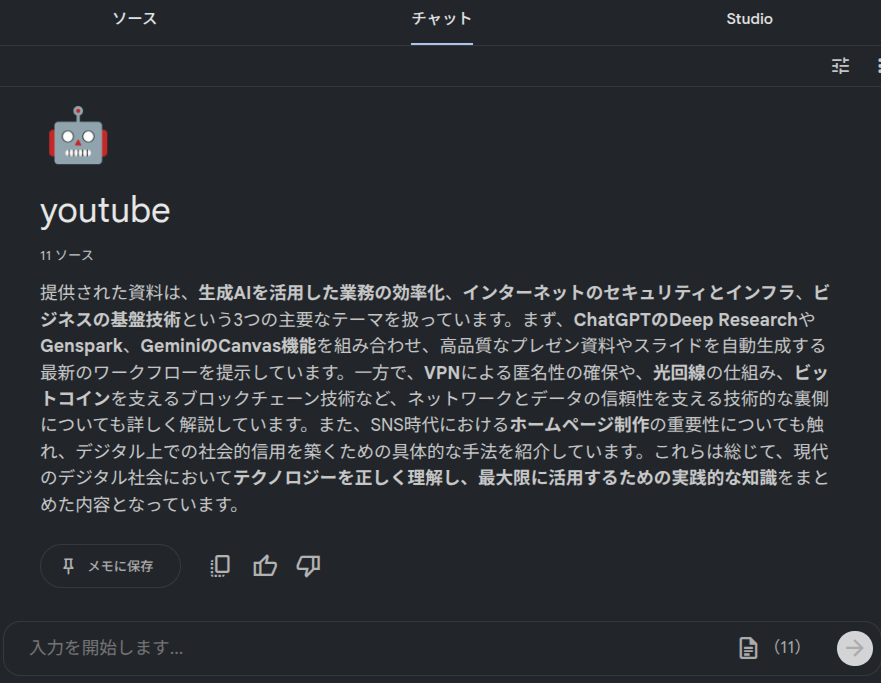Open the menu icon at the far top right
The height and width of the screenshot is (683, 881).
pyautogui.click(x=877, y=65)
